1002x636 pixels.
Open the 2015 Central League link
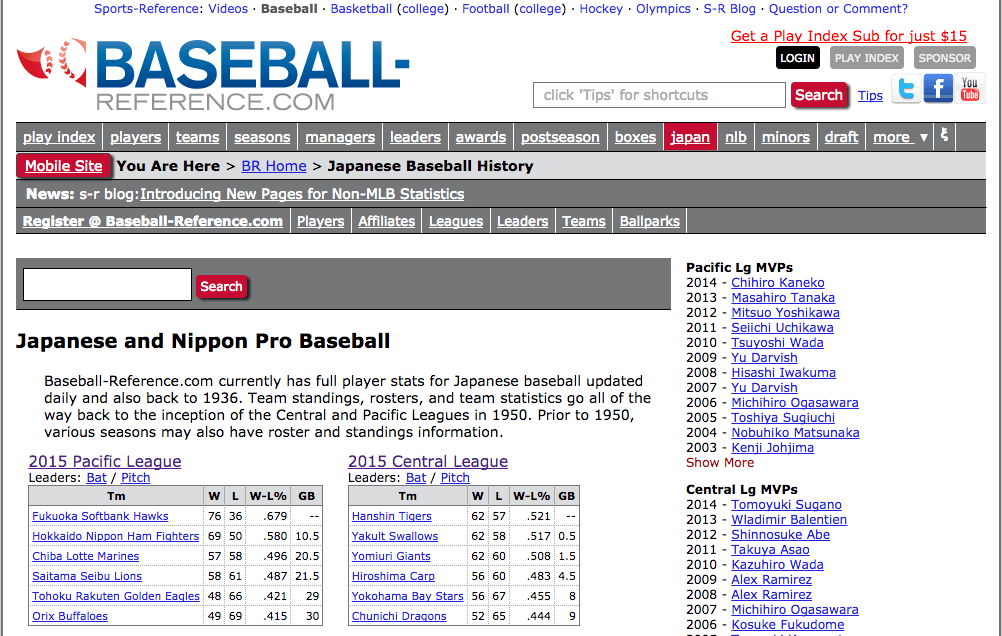pos(428,461)
